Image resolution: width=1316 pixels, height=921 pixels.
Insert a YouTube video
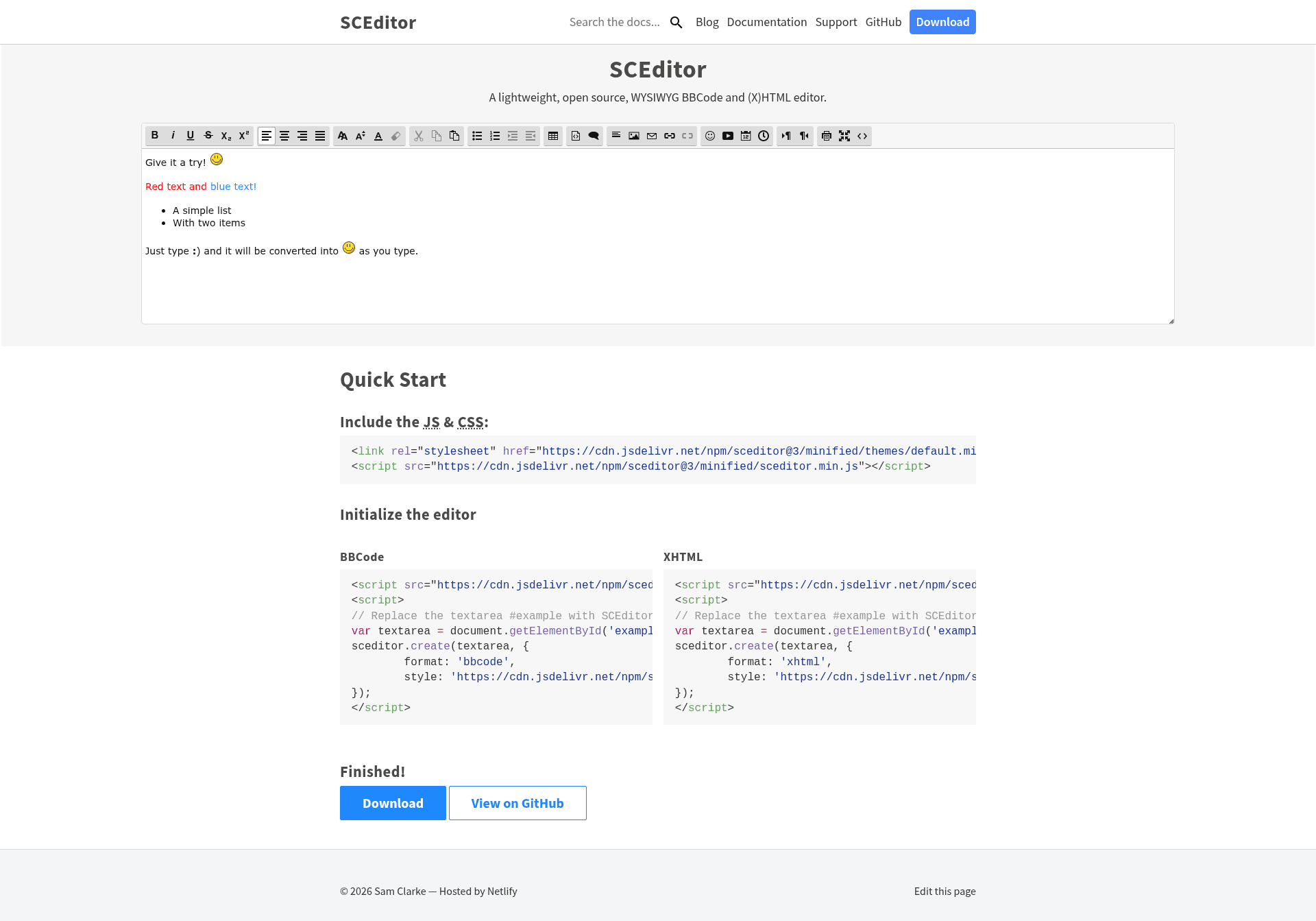pos(728,136)
